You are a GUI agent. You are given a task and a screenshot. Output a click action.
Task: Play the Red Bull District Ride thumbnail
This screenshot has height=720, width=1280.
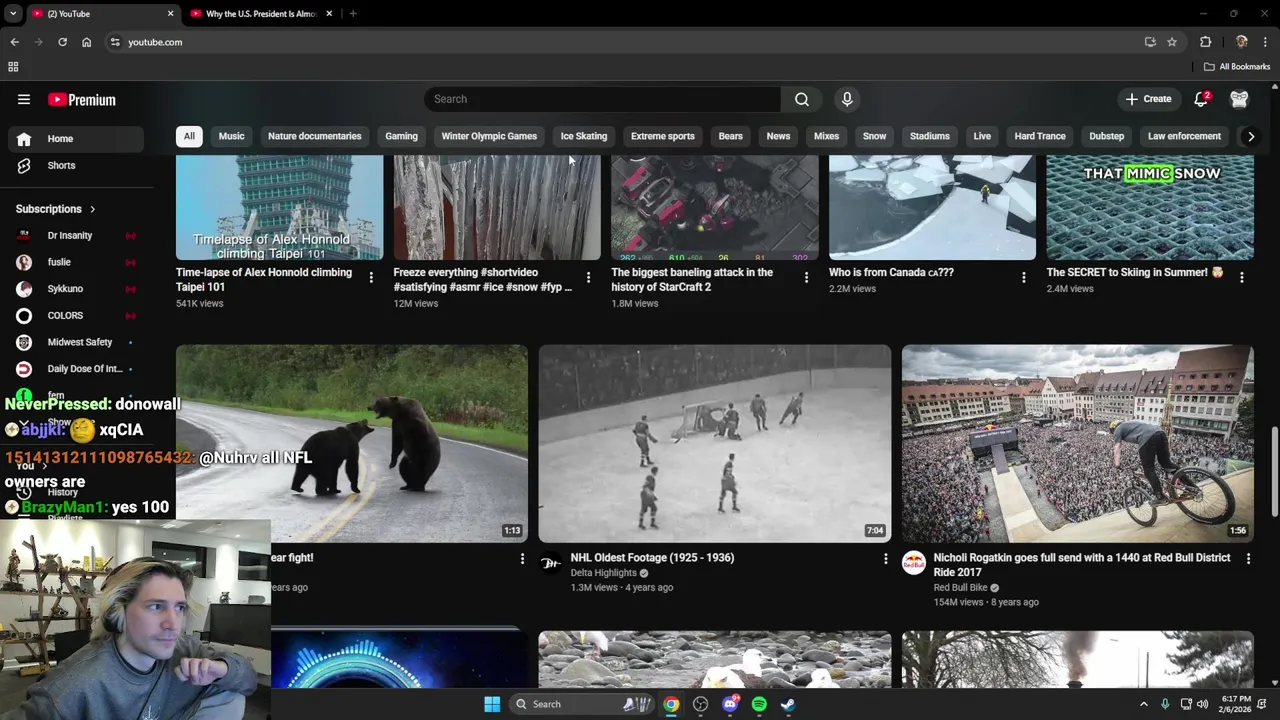click(x=1077, y=444)
